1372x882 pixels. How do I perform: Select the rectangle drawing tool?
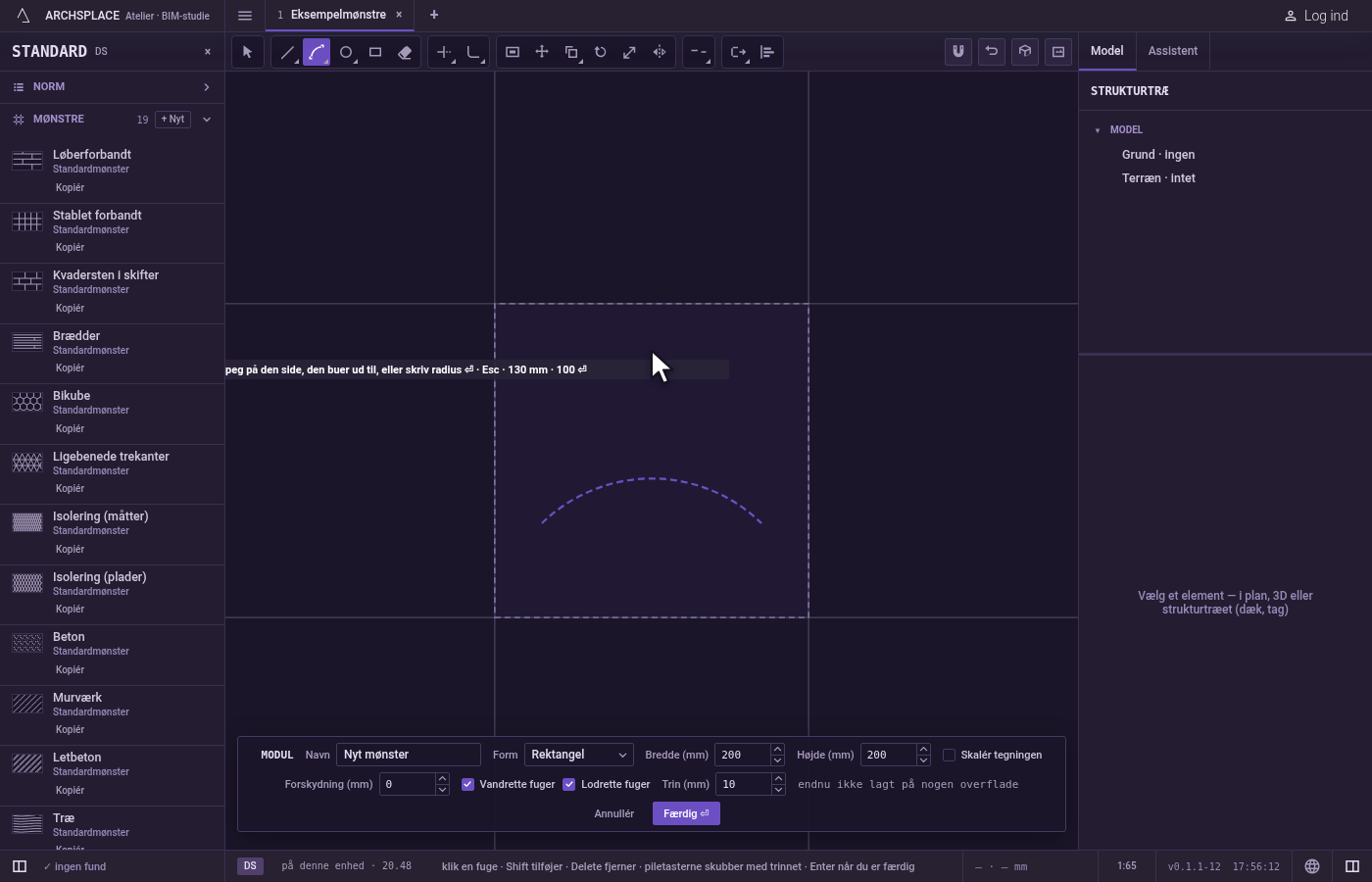click(375, 52)
